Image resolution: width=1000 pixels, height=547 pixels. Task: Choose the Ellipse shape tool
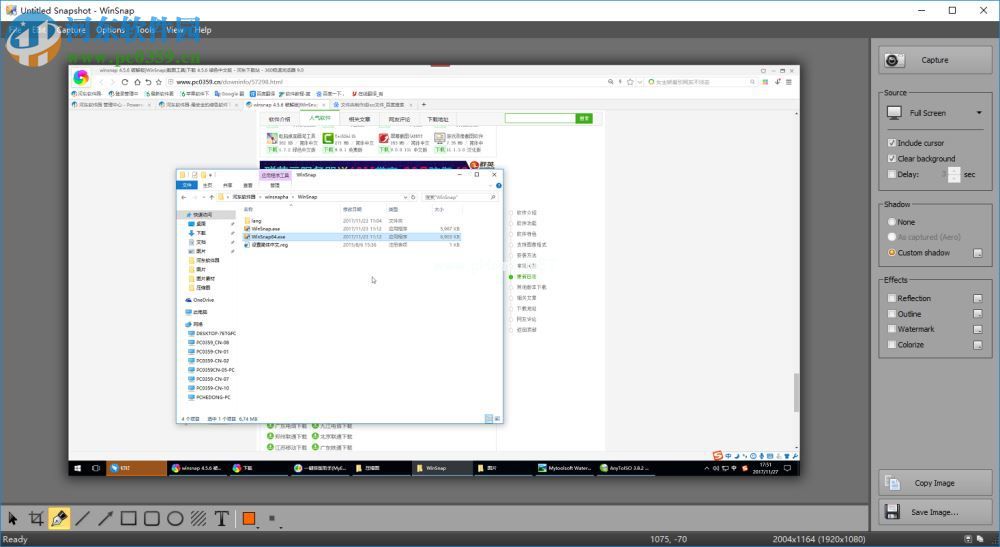pos(175,518)
